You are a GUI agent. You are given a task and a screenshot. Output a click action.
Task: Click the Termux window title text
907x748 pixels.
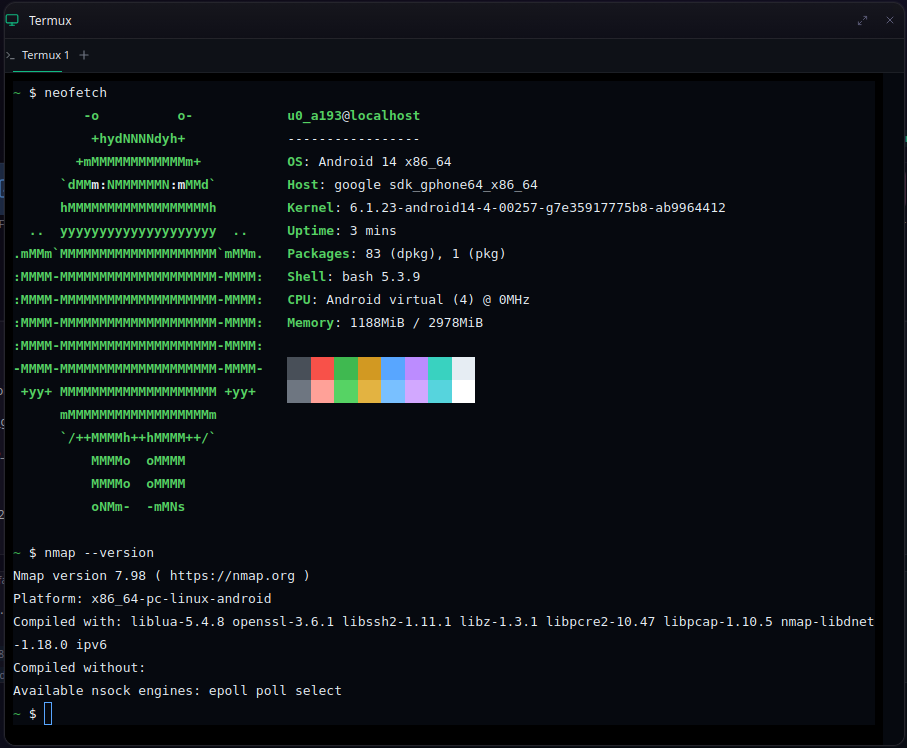pyautogui.click(x=50, y=20)
